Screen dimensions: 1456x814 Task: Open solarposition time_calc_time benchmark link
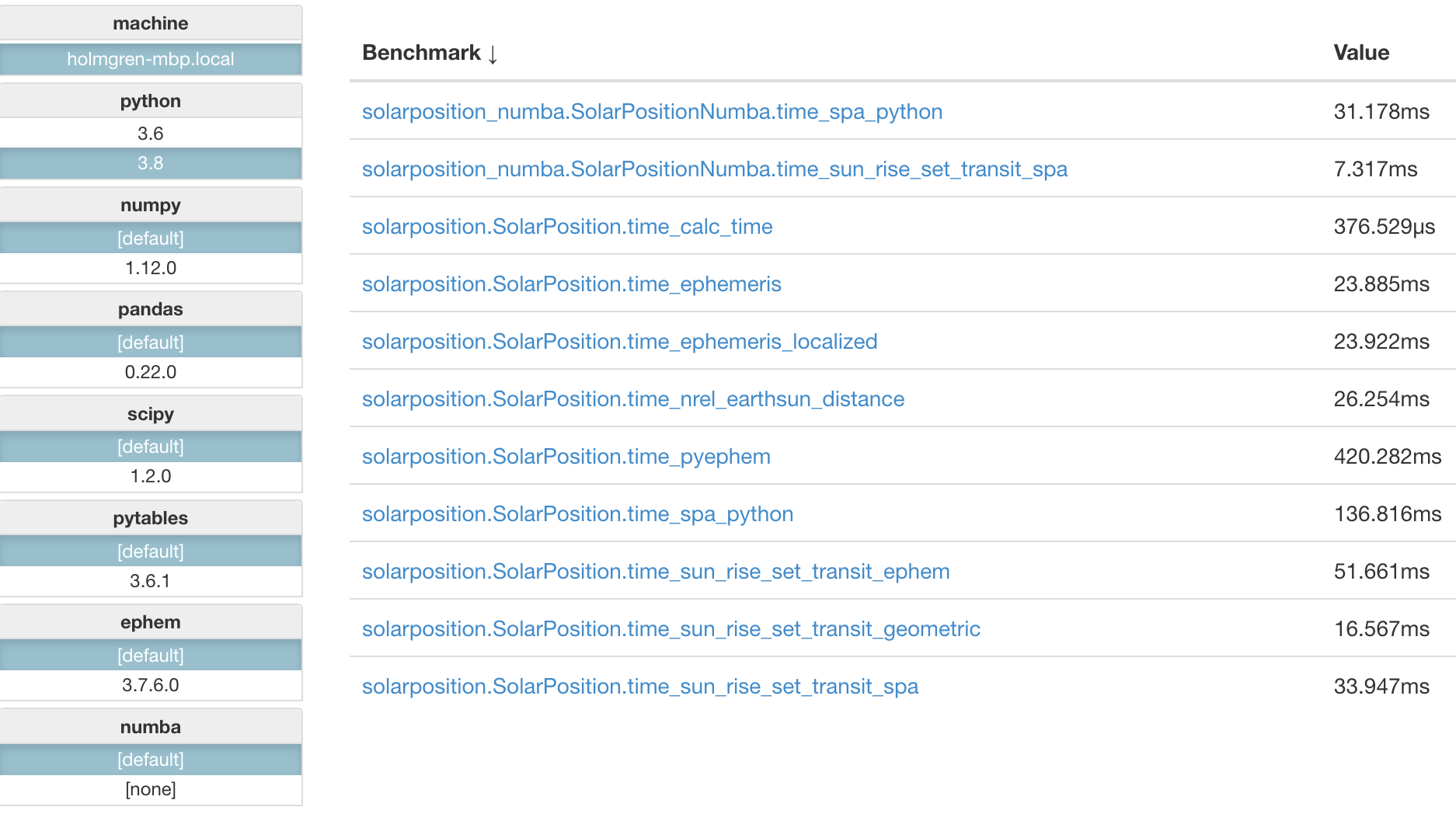click(567, 227)
